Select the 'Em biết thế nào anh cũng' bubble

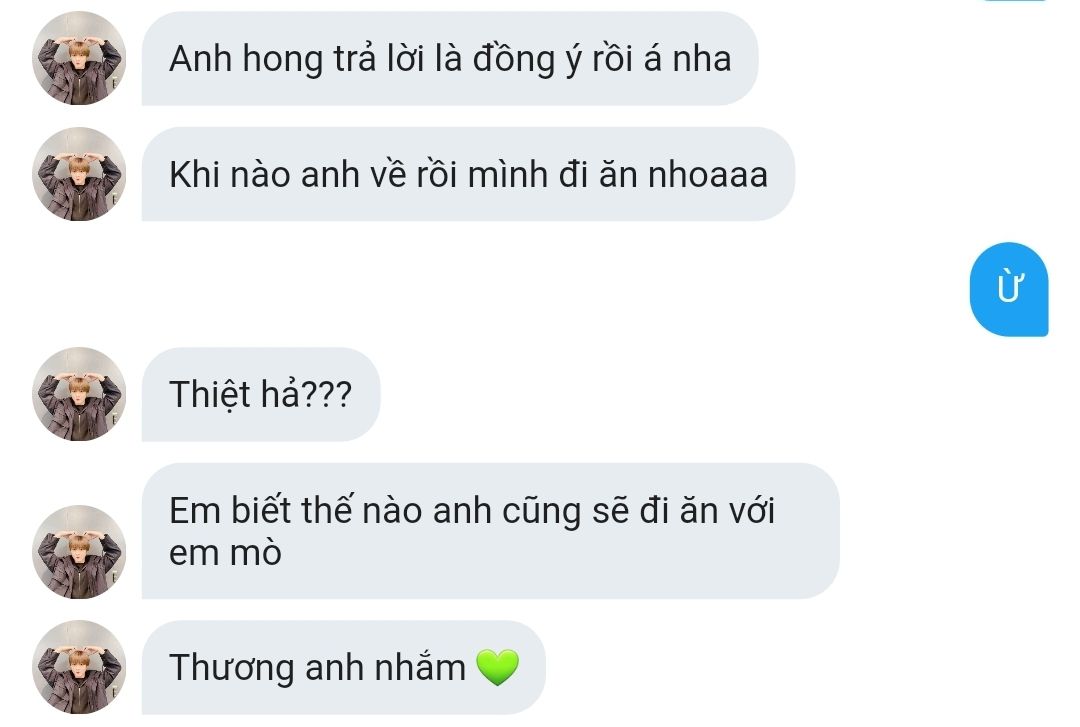click(490, 531)
